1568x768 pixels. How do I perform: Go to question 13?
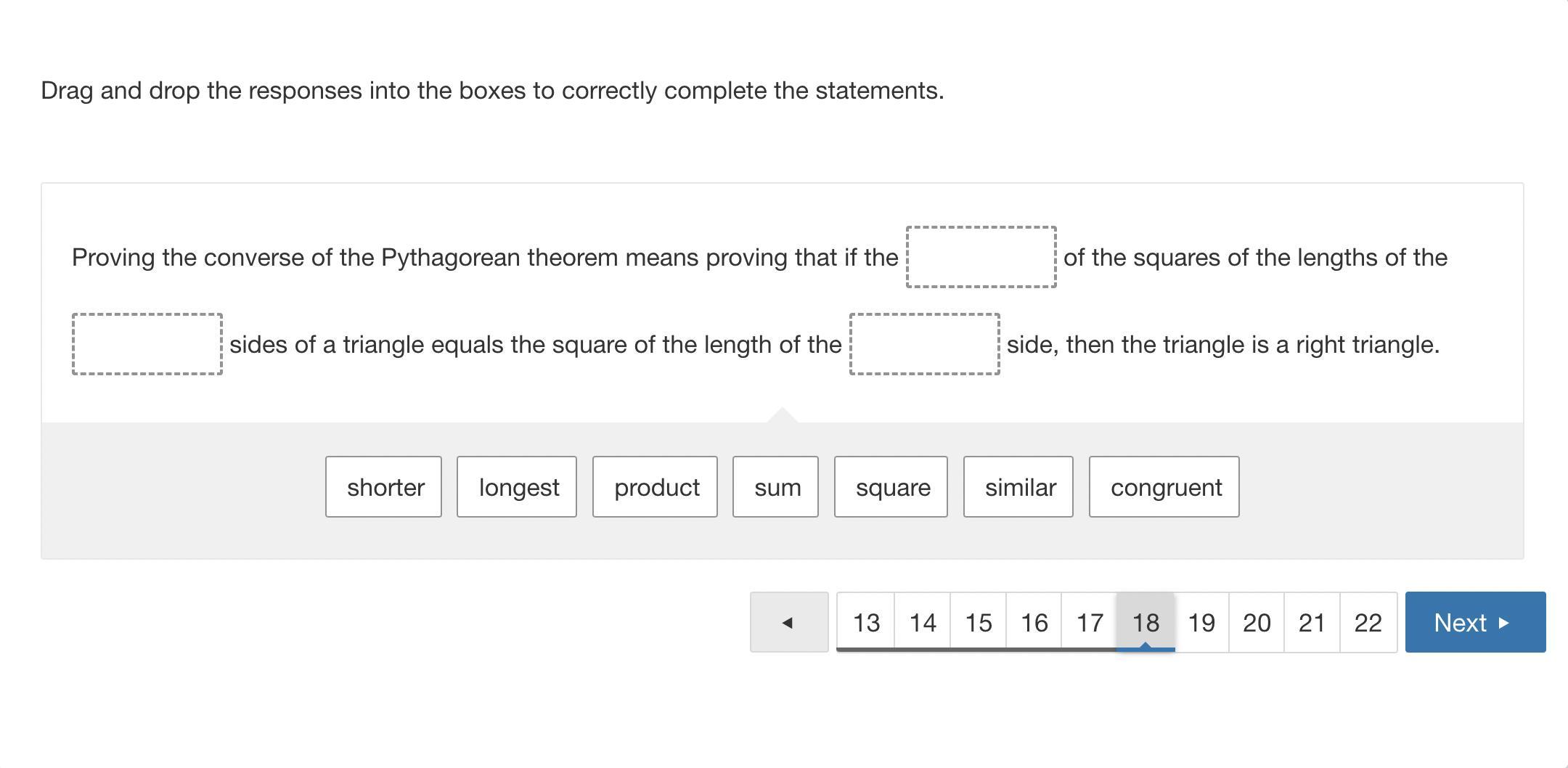(866, 622)
